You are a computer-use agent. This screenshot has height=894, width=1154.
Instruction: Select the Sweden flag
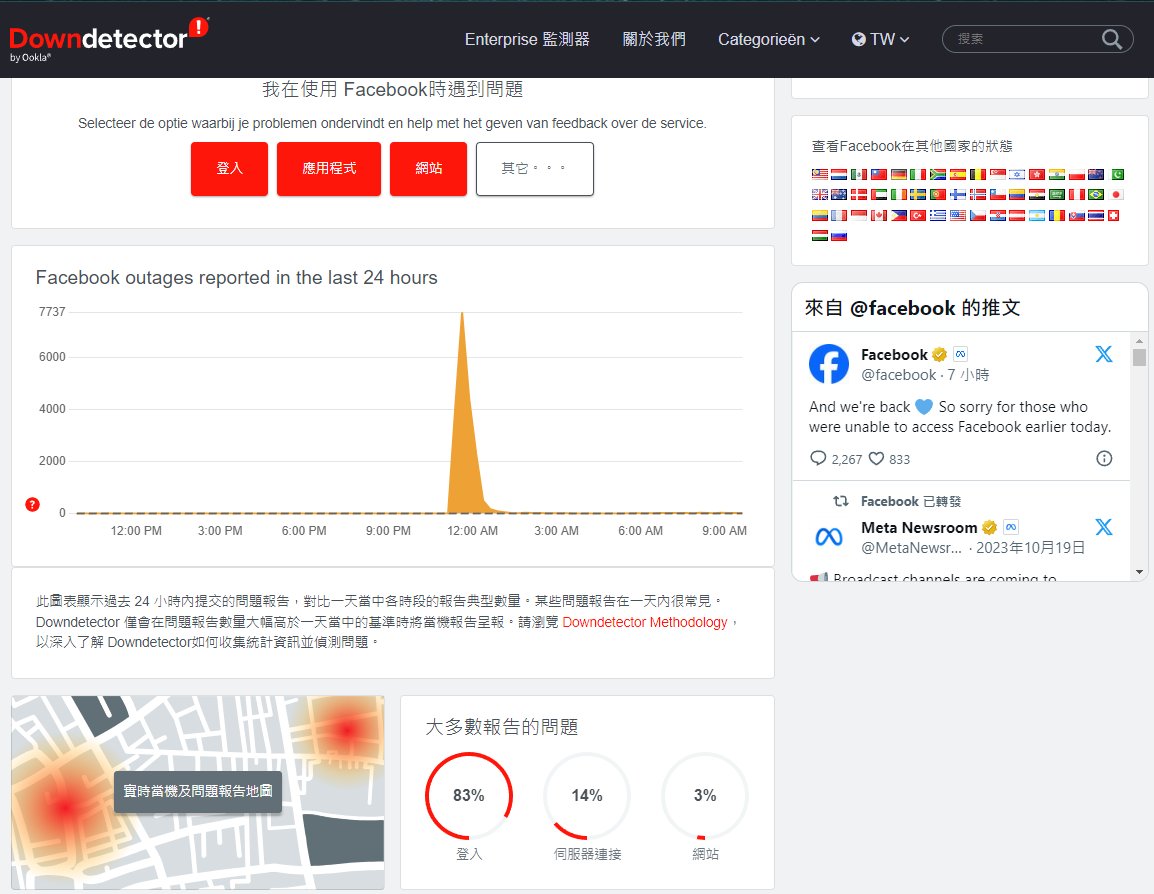pyautogui.click(x=918, y=194)
